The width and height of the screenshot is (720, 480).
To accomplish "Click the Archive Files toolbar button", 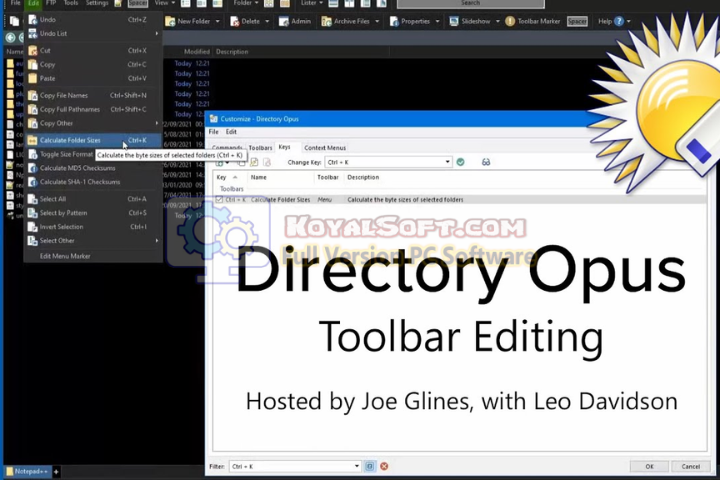I will point(345,21).
